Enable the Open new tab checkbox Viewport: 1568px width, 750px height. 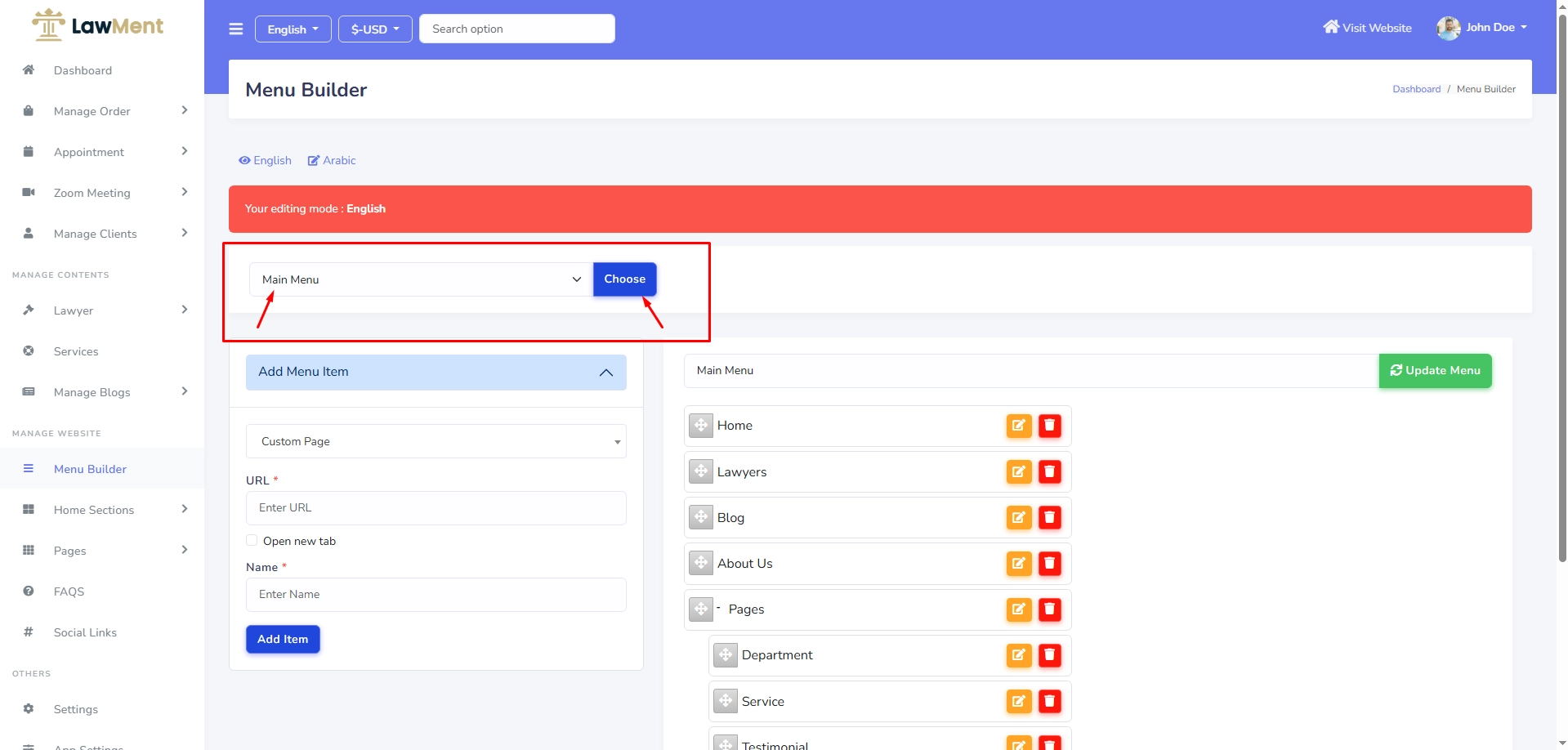coord(252,541)
